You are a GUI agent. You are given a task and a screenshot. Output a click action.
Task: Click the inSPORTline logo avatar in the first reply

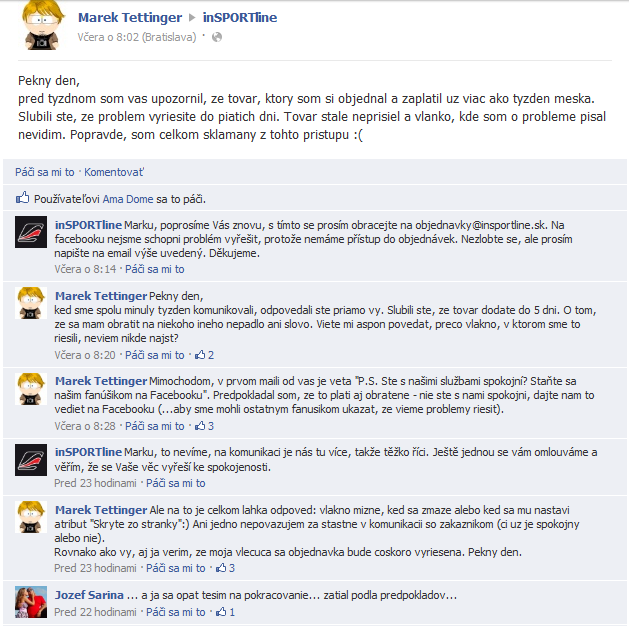point(31,232)
